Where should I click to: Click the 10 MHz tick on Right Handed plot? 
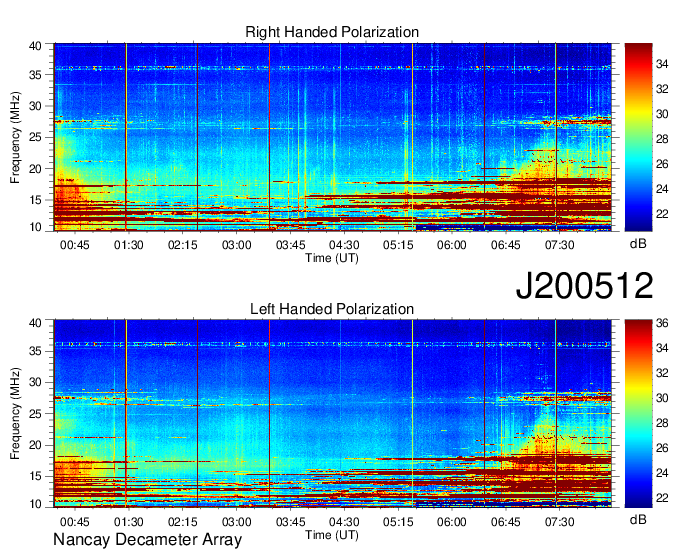[x=35, y=227]
